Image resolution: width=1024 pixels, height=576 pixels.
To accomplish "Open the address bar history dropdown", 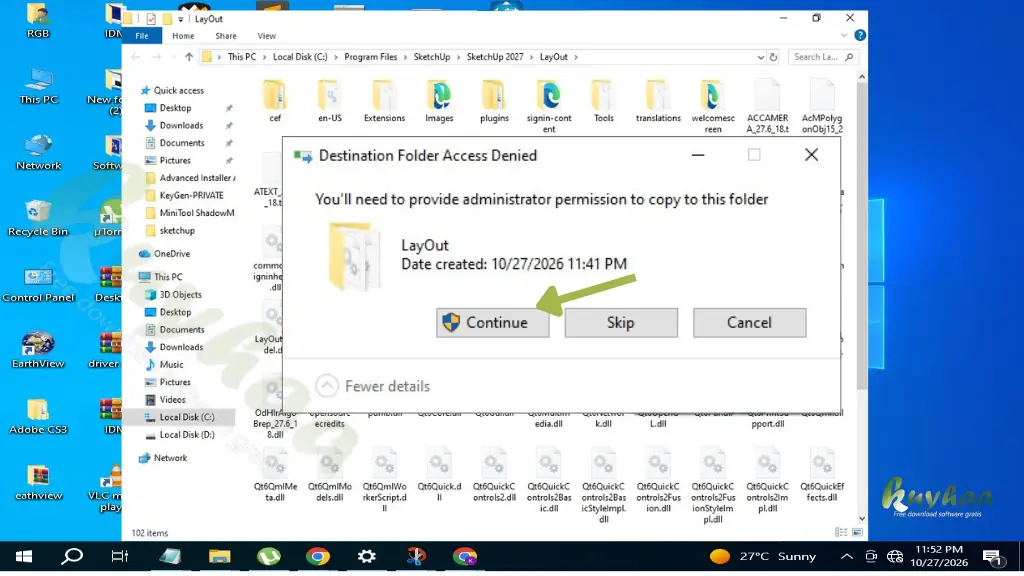I will pos(760,57).
